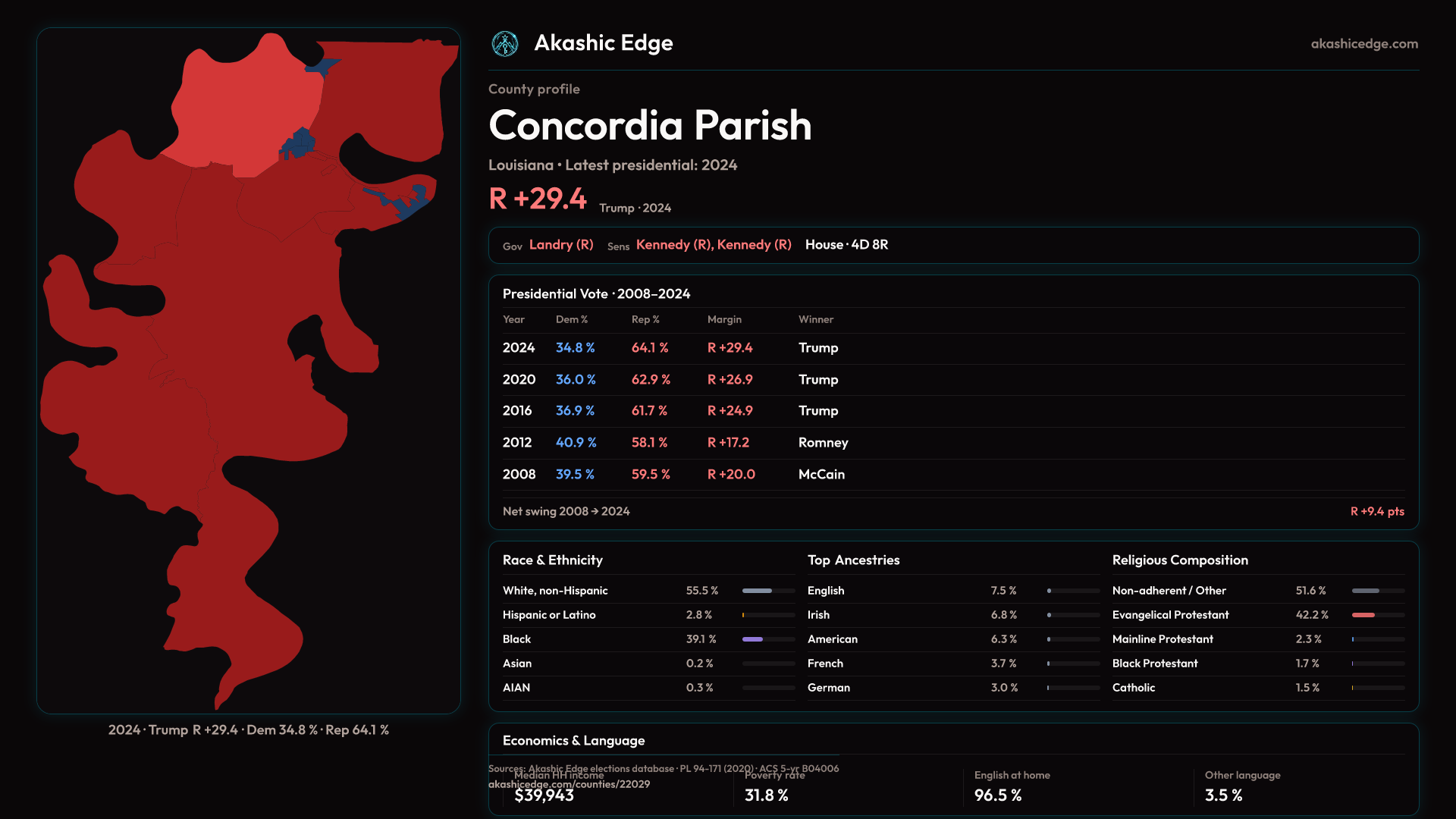Screen dimensions: 1456x819
Task: Click the small blue precinct at map top
Action: click(x=324, y=67)
